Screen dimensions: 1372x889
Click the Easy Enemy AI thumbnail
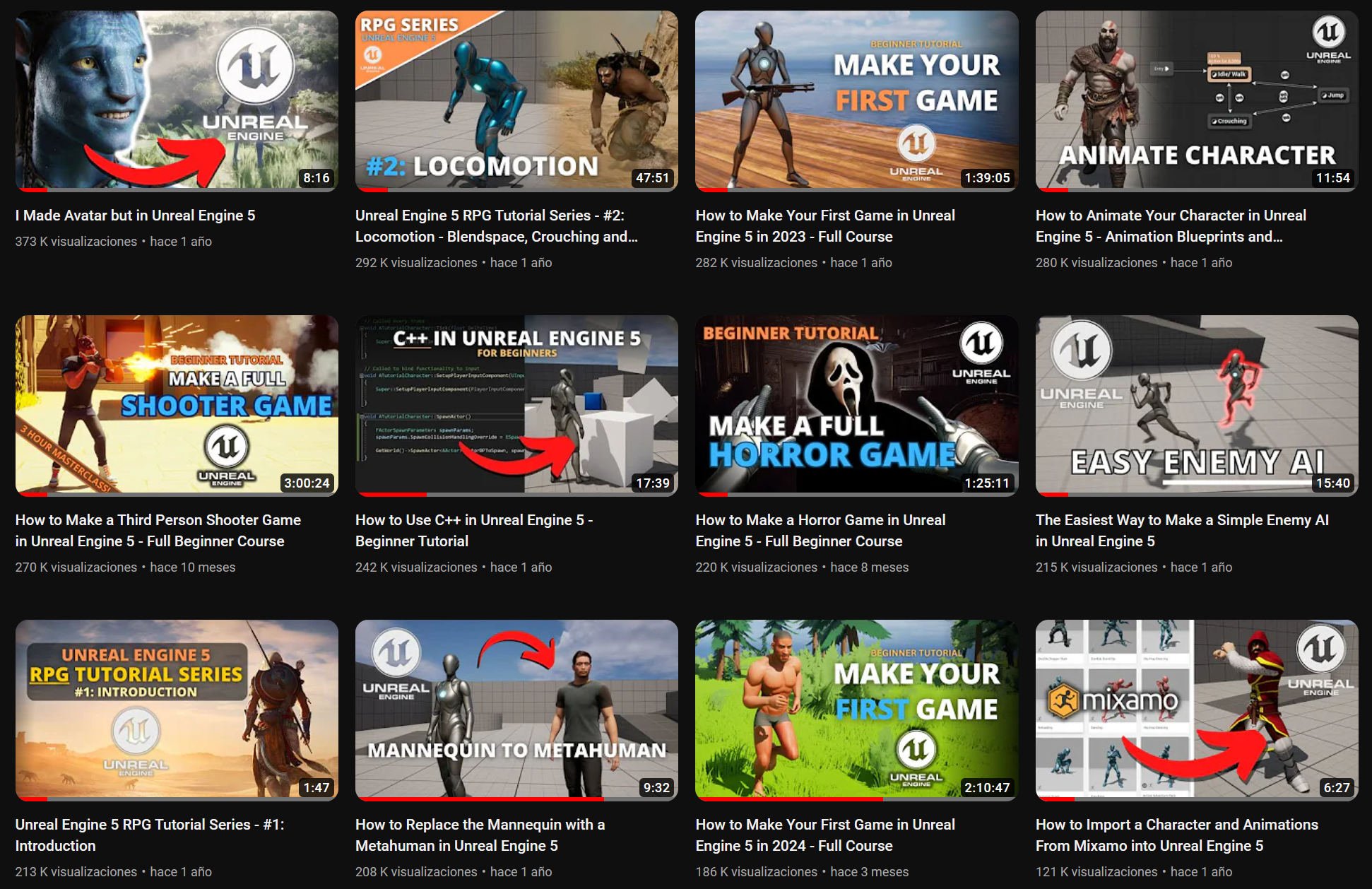pos(1196,404)
